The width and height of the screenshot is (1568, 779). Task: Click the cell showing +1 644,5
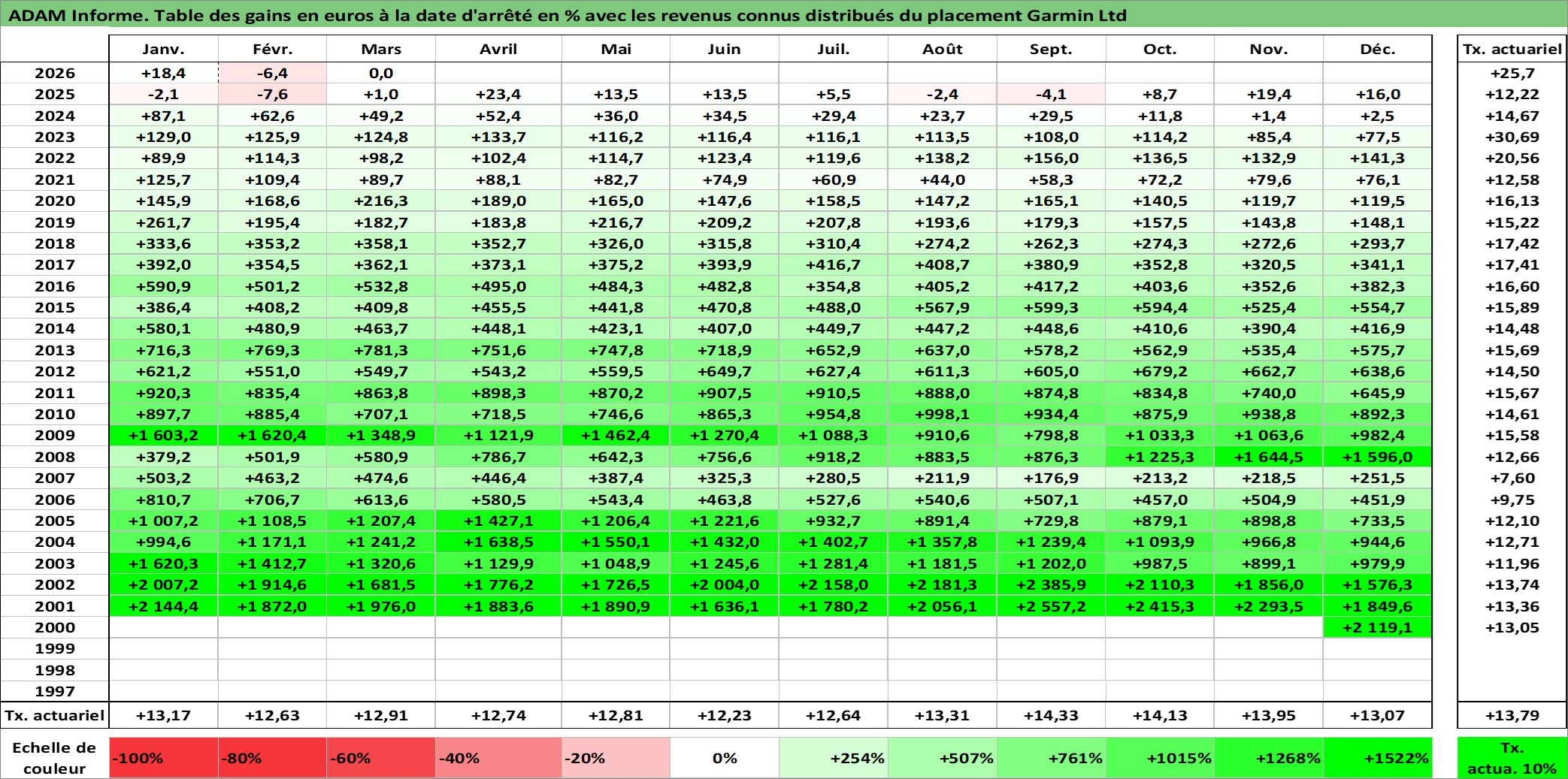(x=1269, y=457)
